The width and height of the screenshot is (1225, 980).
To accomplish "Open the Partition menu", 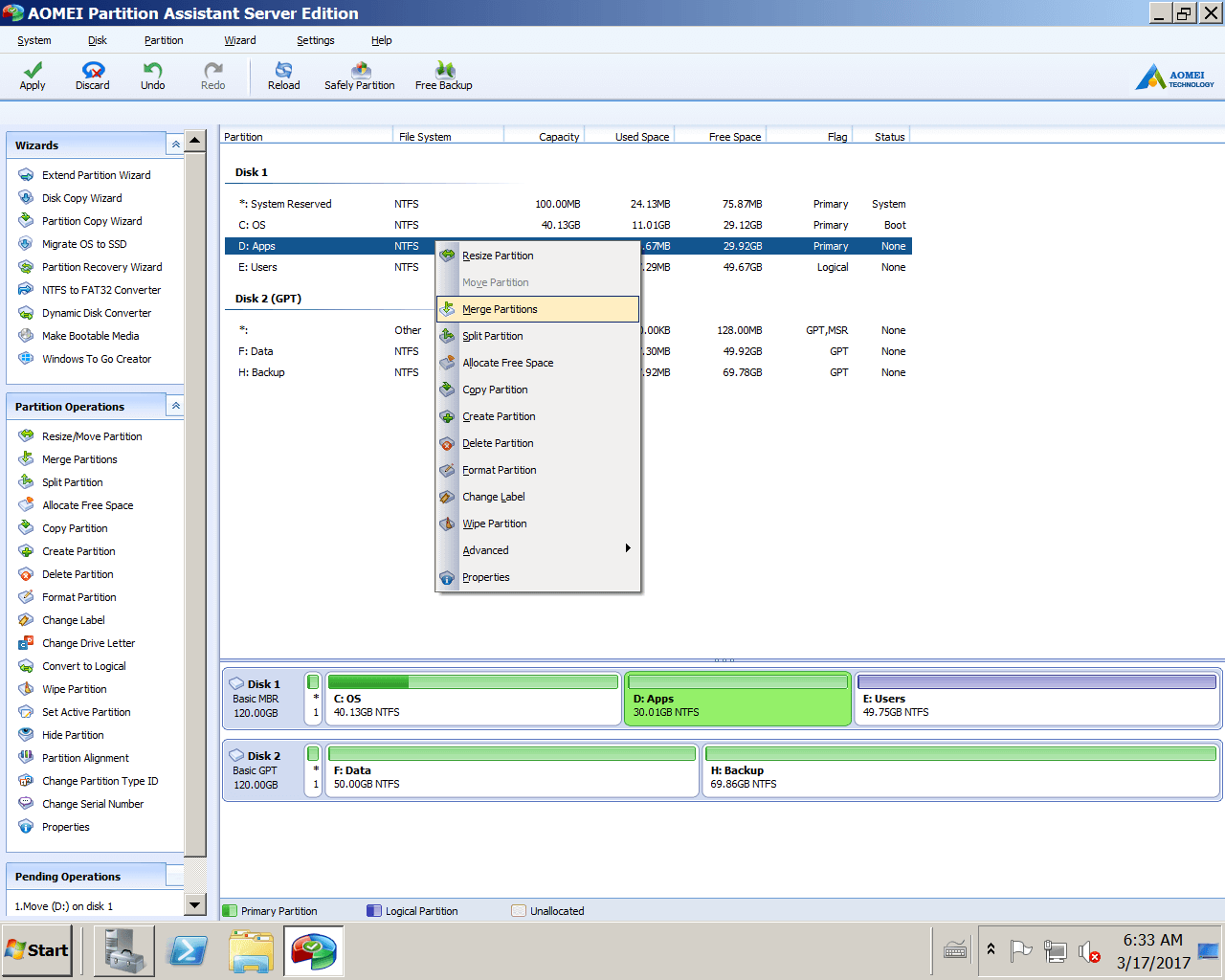I will coord(164,40).
